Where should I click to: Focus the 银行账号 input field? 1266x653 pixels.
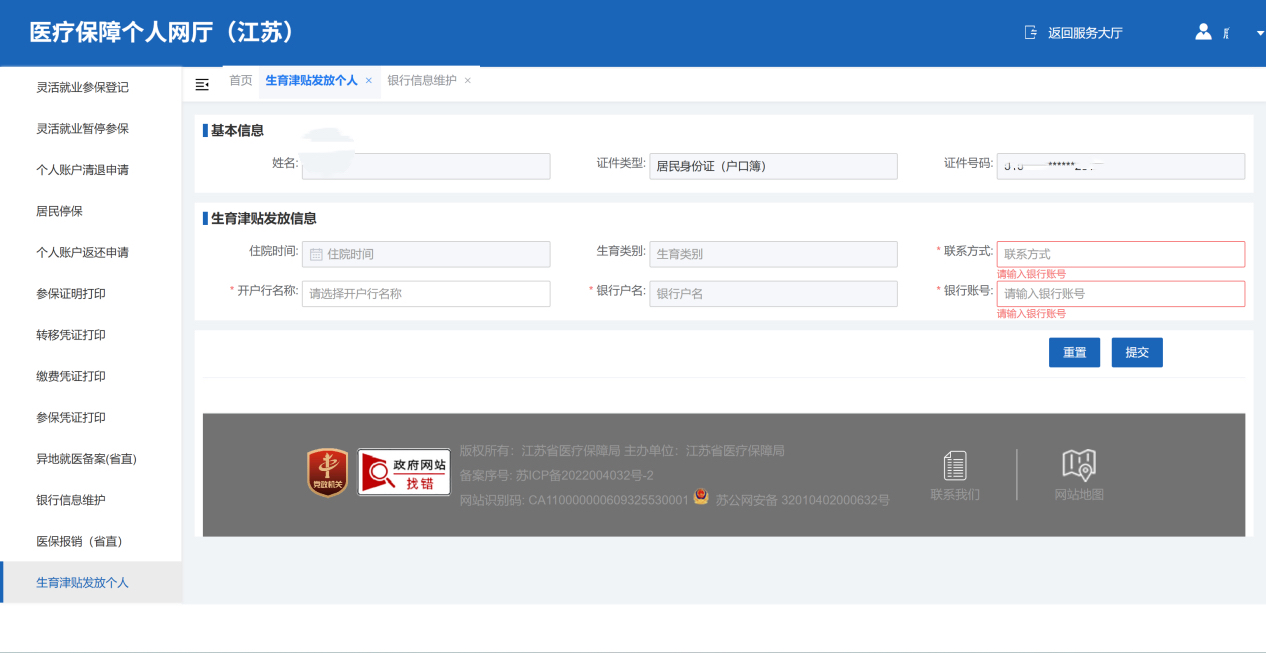click(1120, 294)
